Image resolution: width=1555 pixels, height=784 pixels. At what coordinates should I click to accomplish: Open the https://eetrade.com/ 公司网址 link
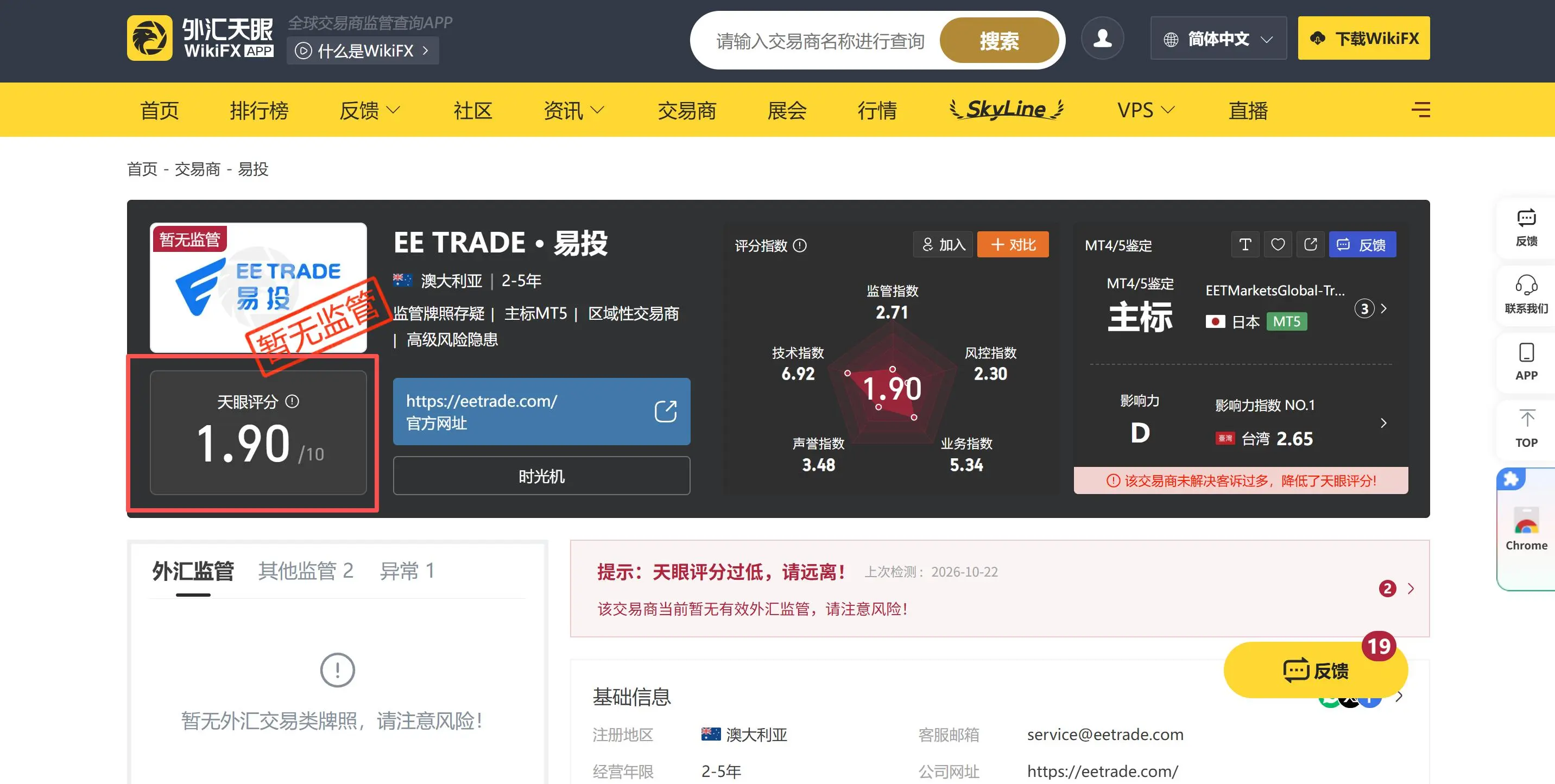point(1102,771)
